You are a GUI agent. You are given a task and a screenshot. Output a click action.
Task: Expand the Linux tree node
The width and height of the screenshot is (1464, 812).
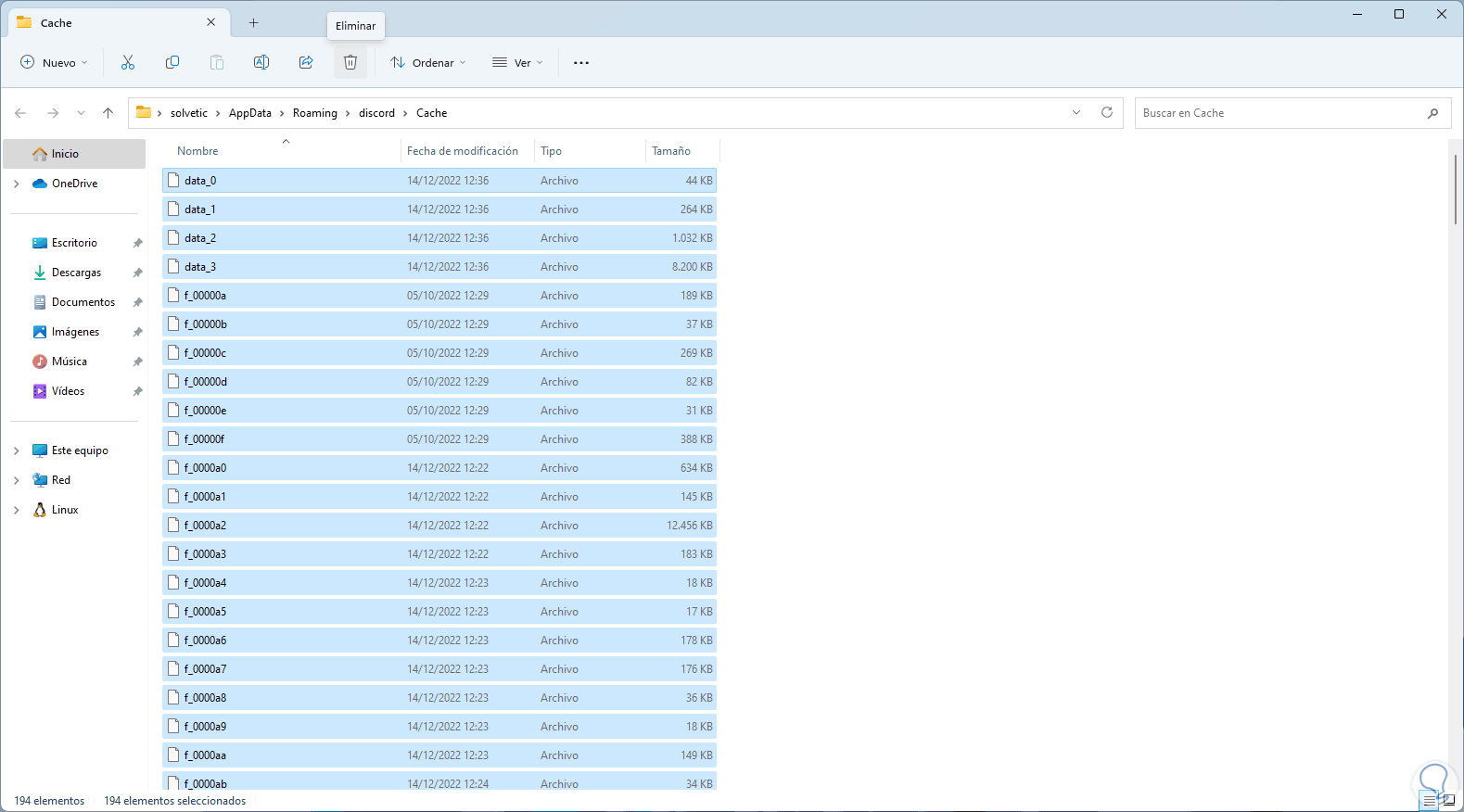(x=17, y=510)
